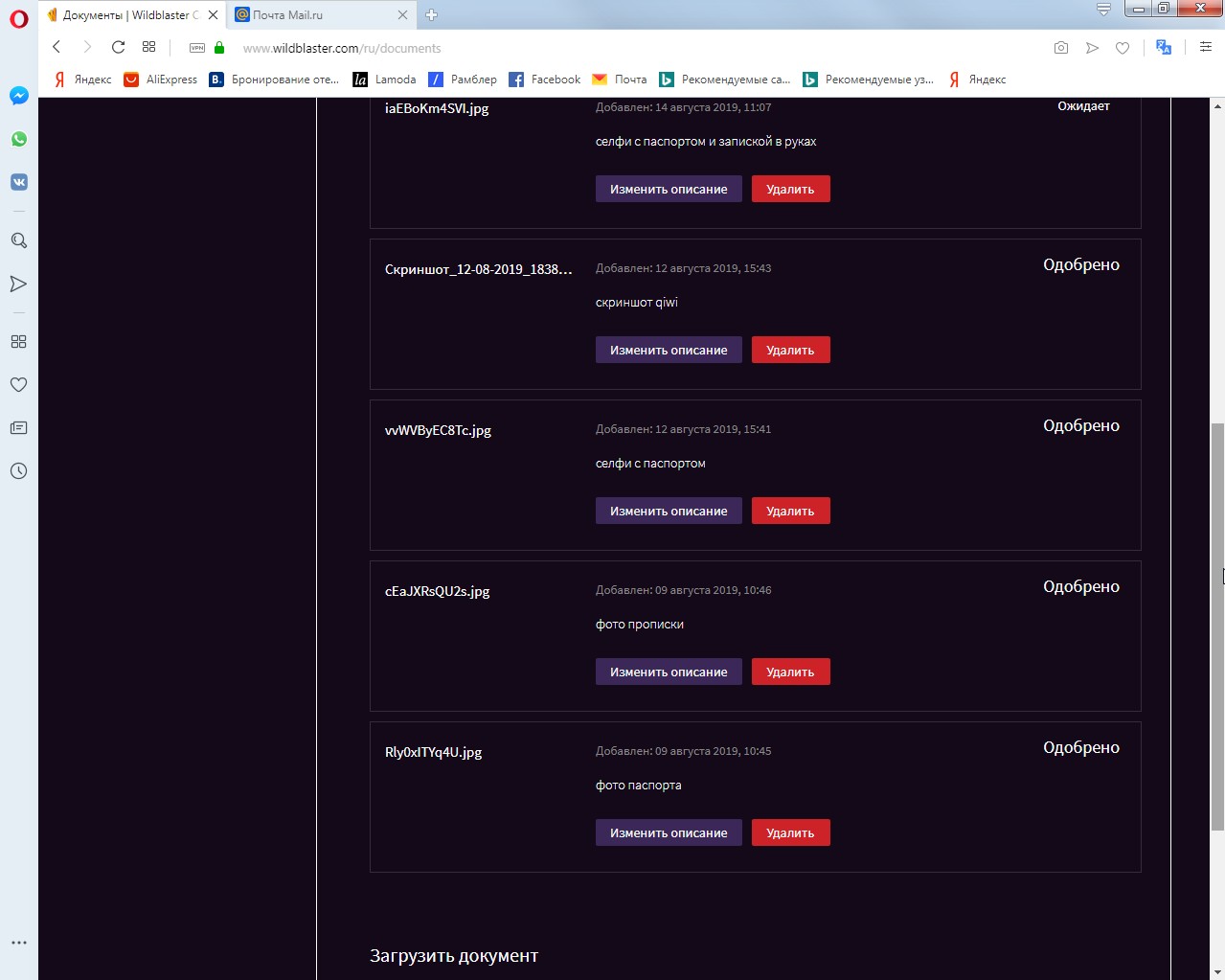Click the Загрузить документ heading
The image size is (1225, 980).
coord(454,955)
